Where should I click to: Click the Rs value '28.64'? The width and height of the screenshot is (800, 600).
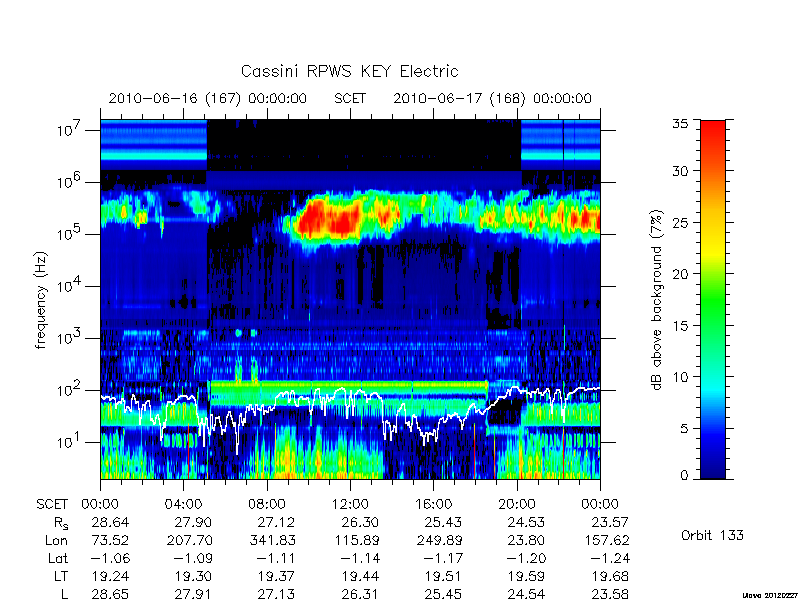tap(110, 522)
